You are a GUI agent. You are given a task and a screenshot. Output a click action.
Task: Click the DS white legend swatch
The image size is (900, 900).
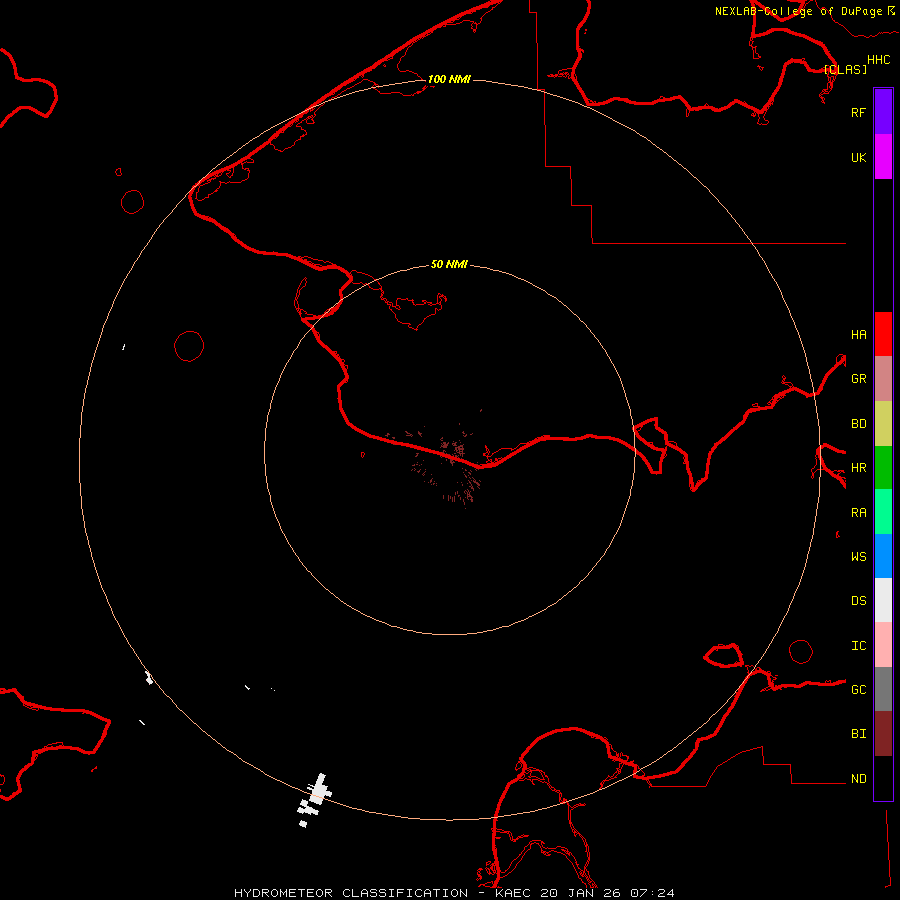(x=883, y=600)
